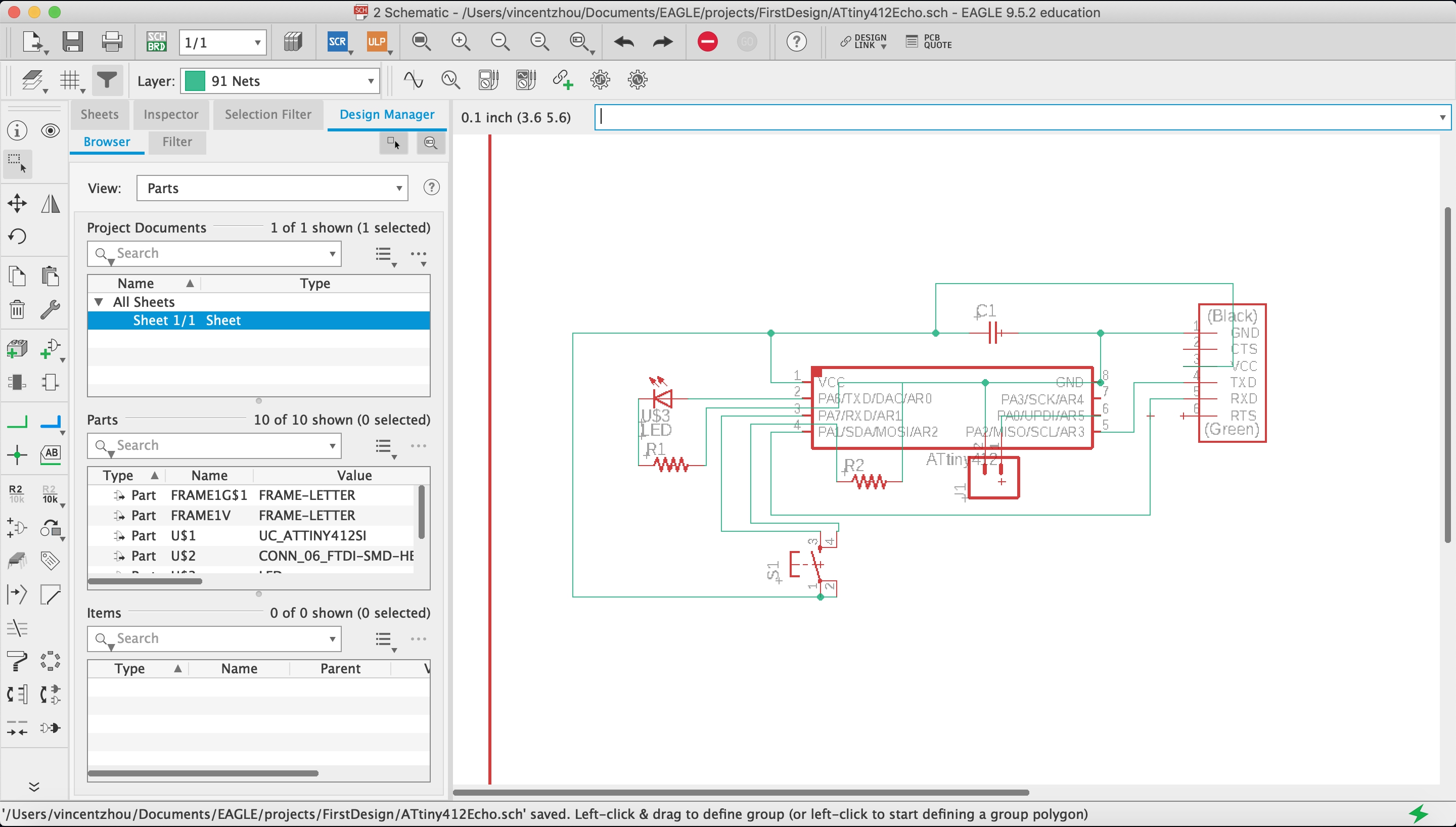This screenshot has width=1456, height=827.
Task: Click the PCB Quote button
Action: 929,41
